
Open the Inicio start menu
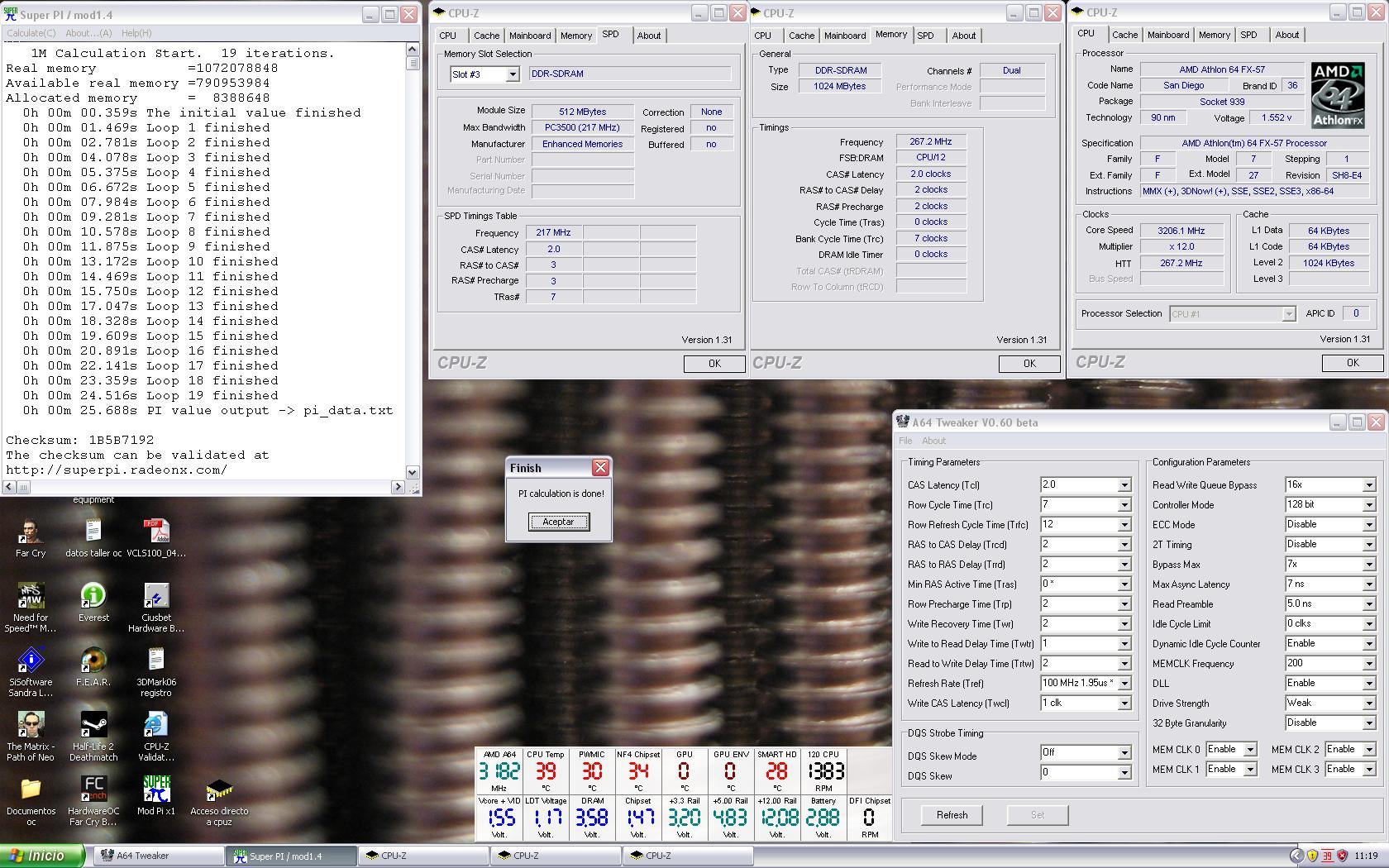(42, 856)
